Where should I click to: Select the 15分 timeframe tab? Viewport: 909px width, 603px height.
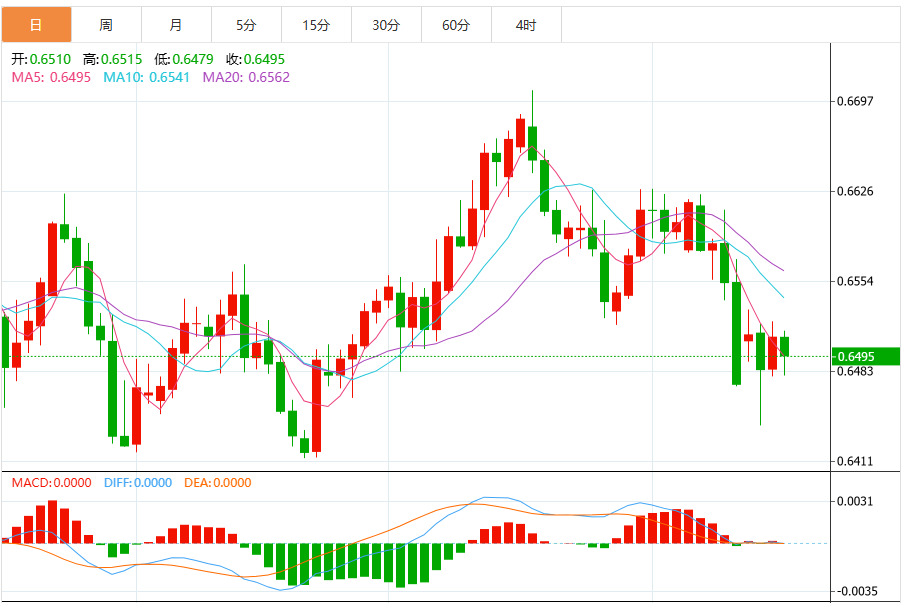tap(316, 25)
